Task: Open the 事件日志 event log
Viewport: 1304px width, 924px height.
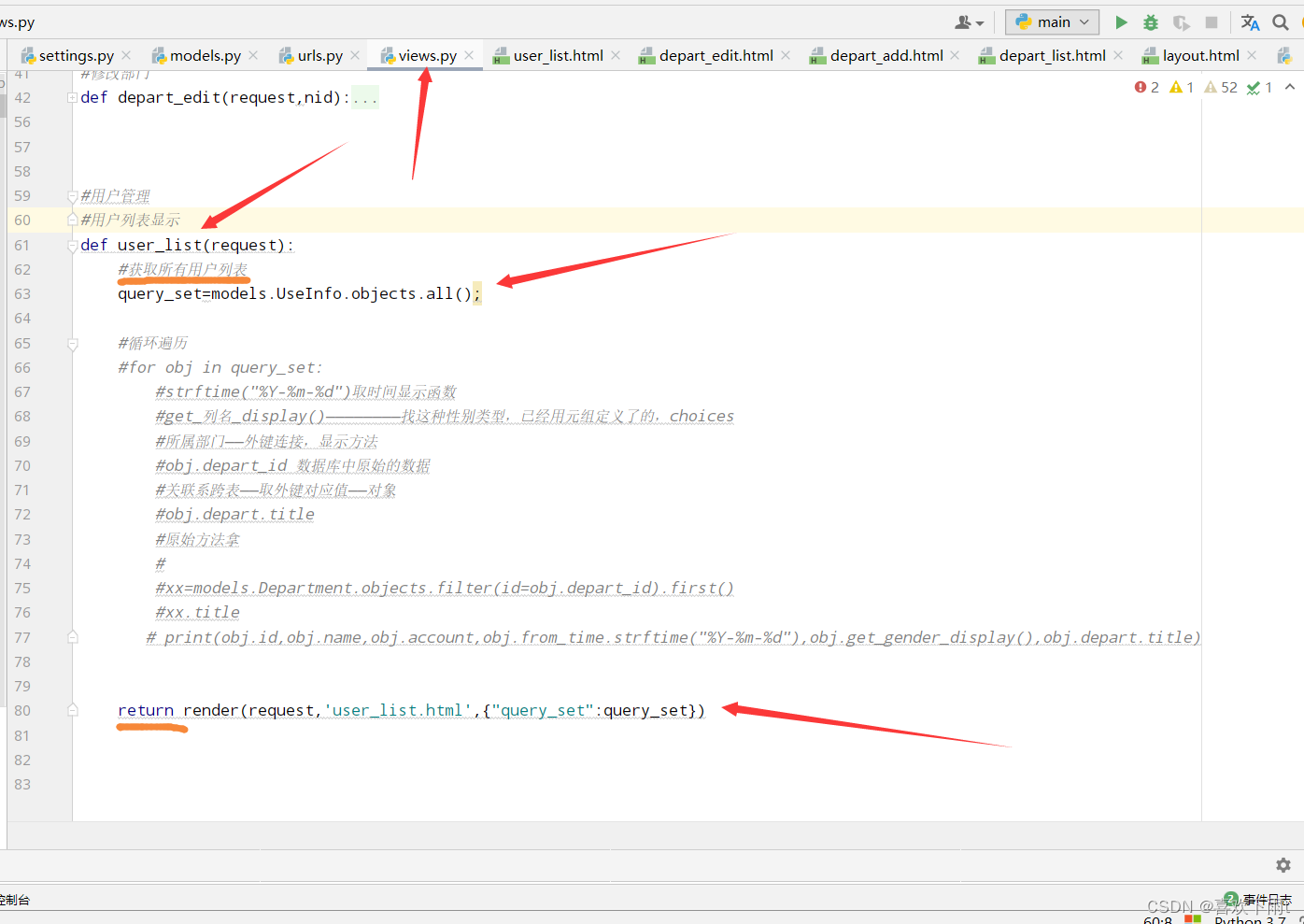Action: pyautogui.click(x=1267, y=900)
